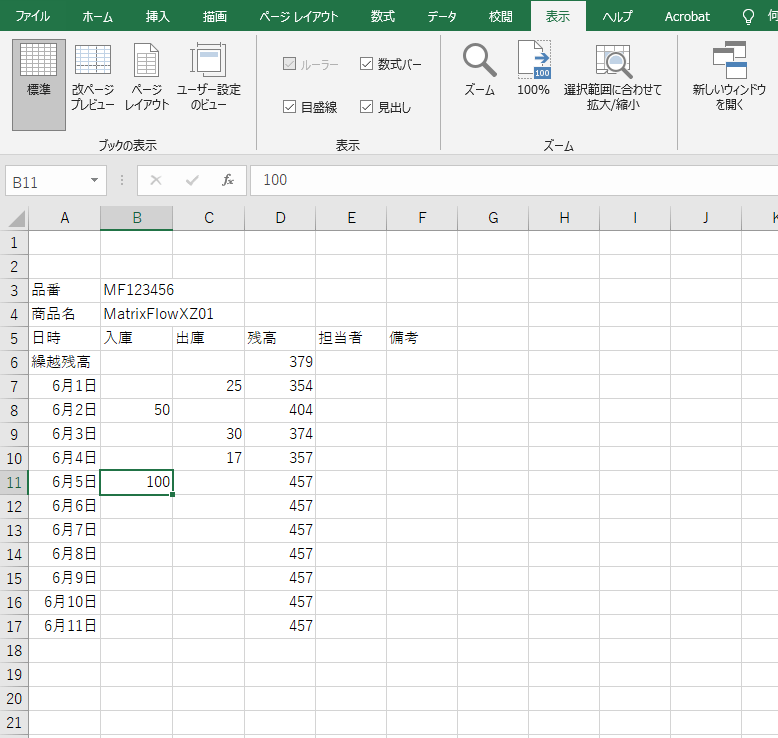Select the 6月10日 date cell
Viewport: 778px width, 738px height.
point(65,602)
